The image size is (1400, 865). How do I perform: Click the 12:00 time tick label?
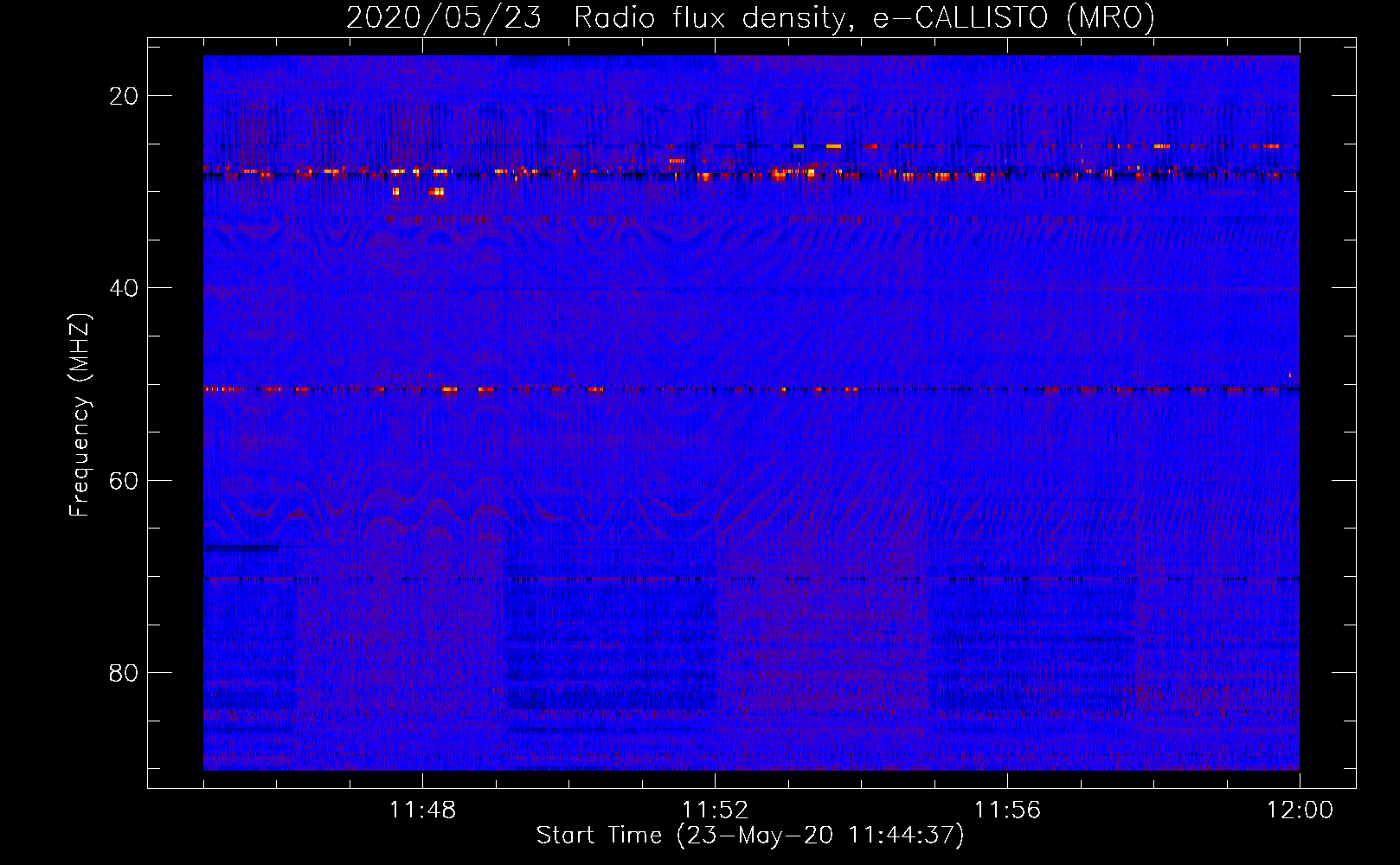click(1300, 811)
